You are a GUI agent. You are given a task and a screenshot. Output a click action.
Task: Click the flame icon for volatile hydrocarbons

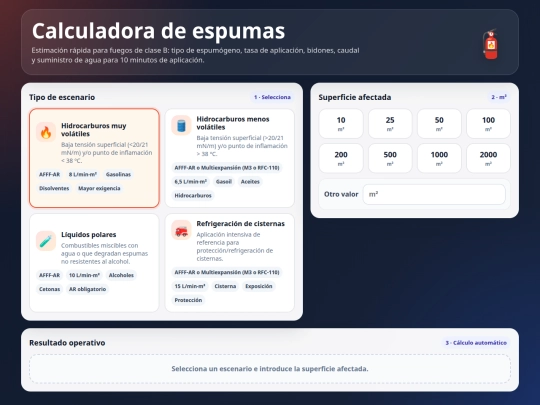tap(46, 132)
